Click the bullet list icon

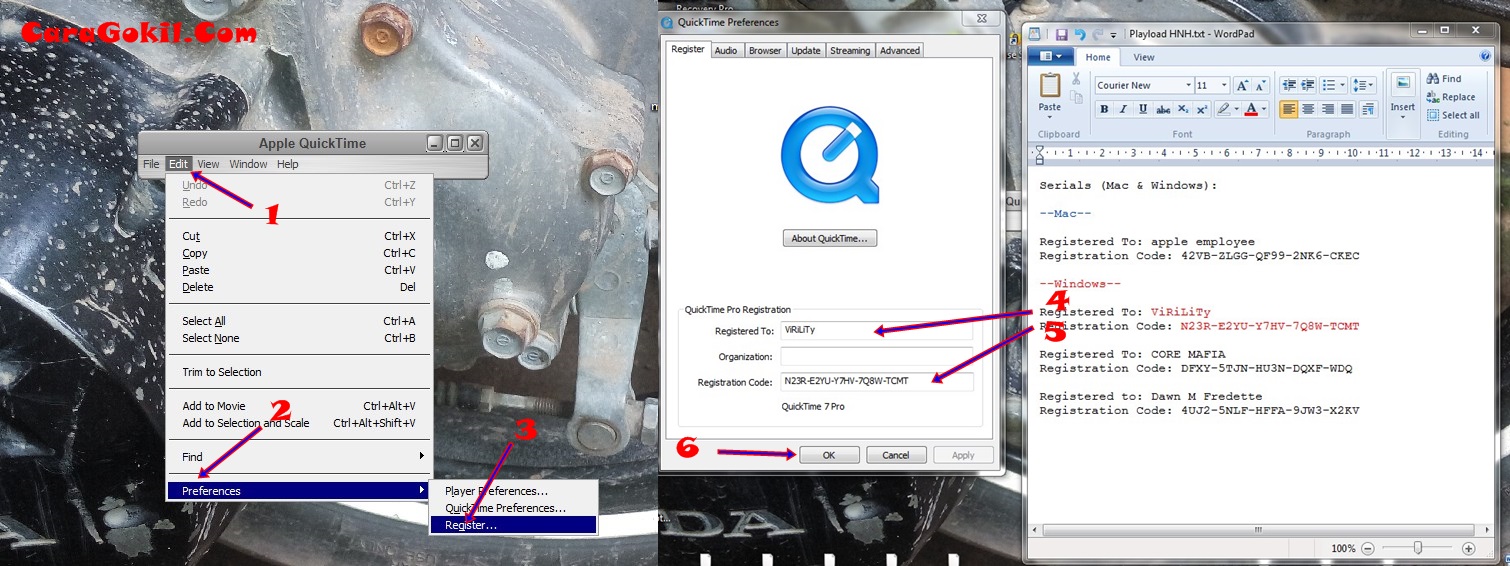[x=1327, y=85]
